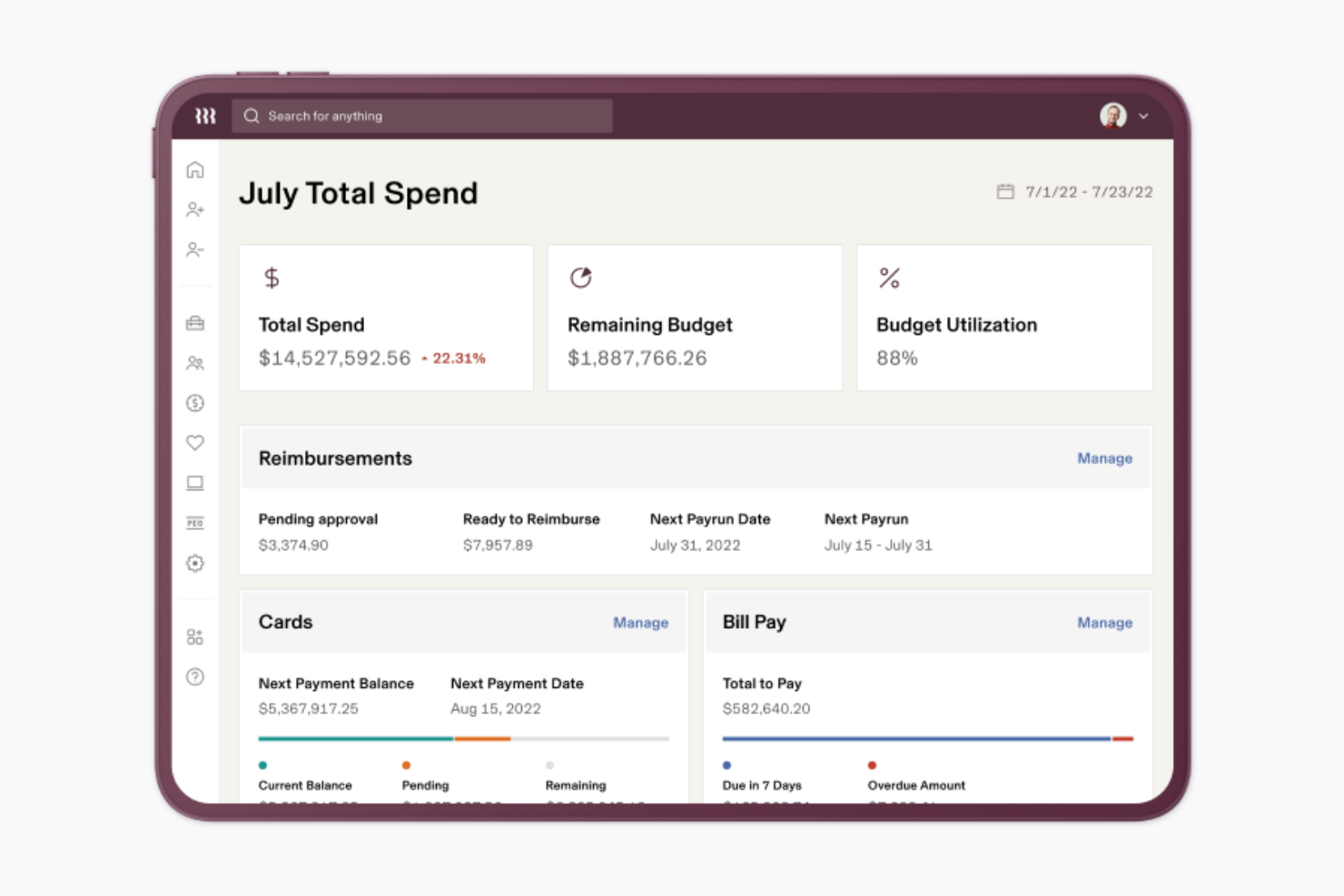Click the calendar icon beside the date range

1005,192
